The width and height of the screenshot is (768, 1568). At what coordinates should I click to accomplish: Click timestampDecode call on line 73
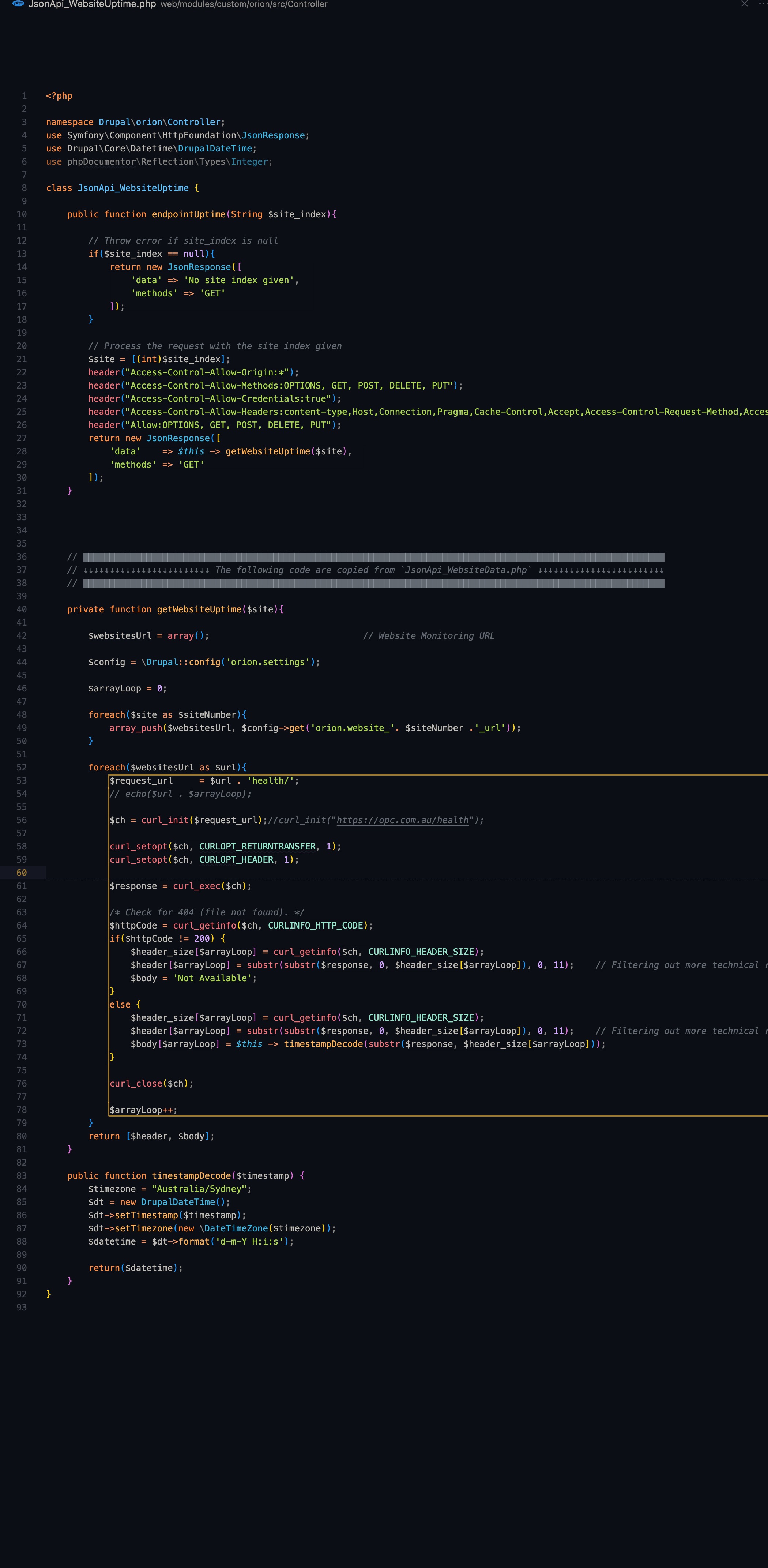324,1044
